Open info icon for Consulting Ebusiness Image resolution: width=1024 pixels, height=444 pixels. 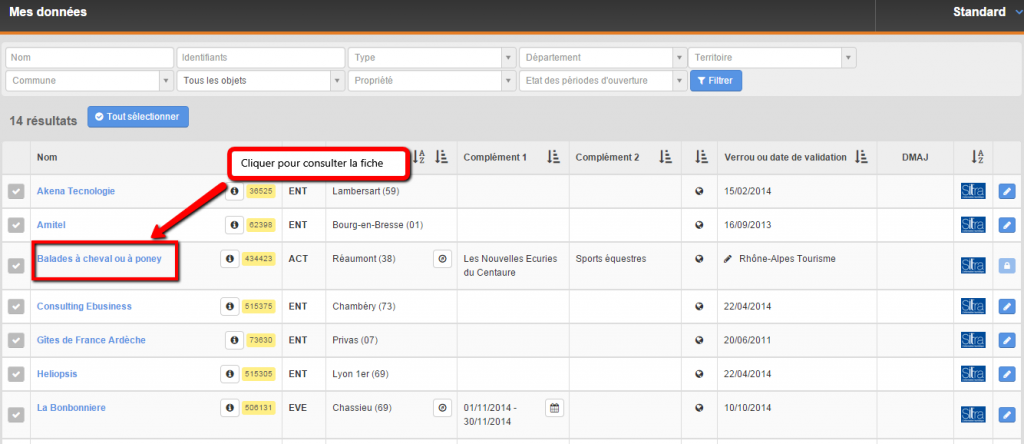tap(229, 306)
